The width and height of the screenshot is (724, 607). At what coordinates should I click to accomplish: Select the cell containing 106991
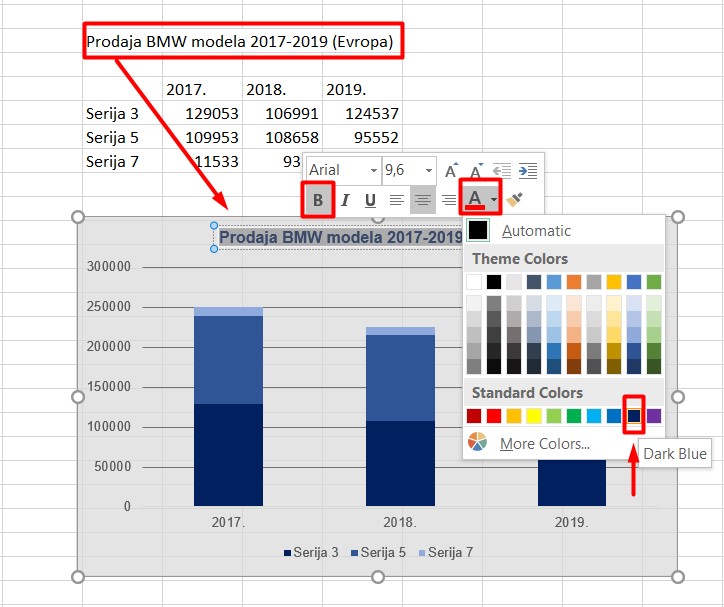pyautogui.click(x=282, y=113)
